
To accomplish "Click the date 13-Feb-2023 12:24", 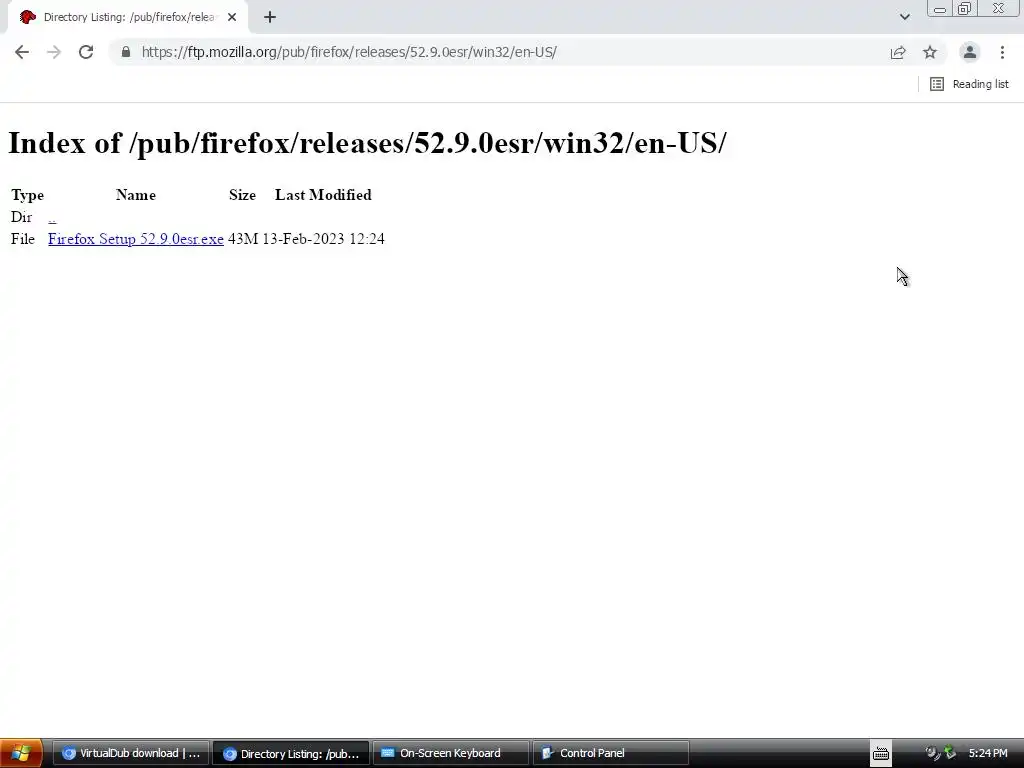I will click(x=323, y=239).
